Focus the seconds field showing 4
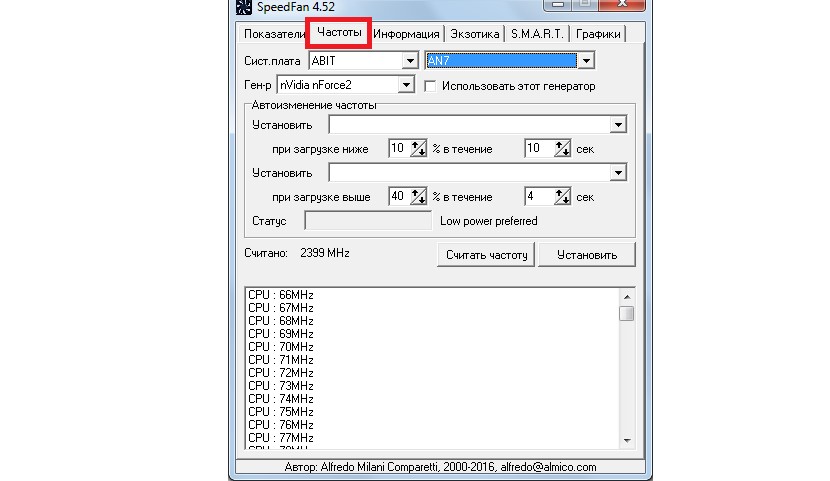This screenshot has width=830, height=481. [539, 197]
